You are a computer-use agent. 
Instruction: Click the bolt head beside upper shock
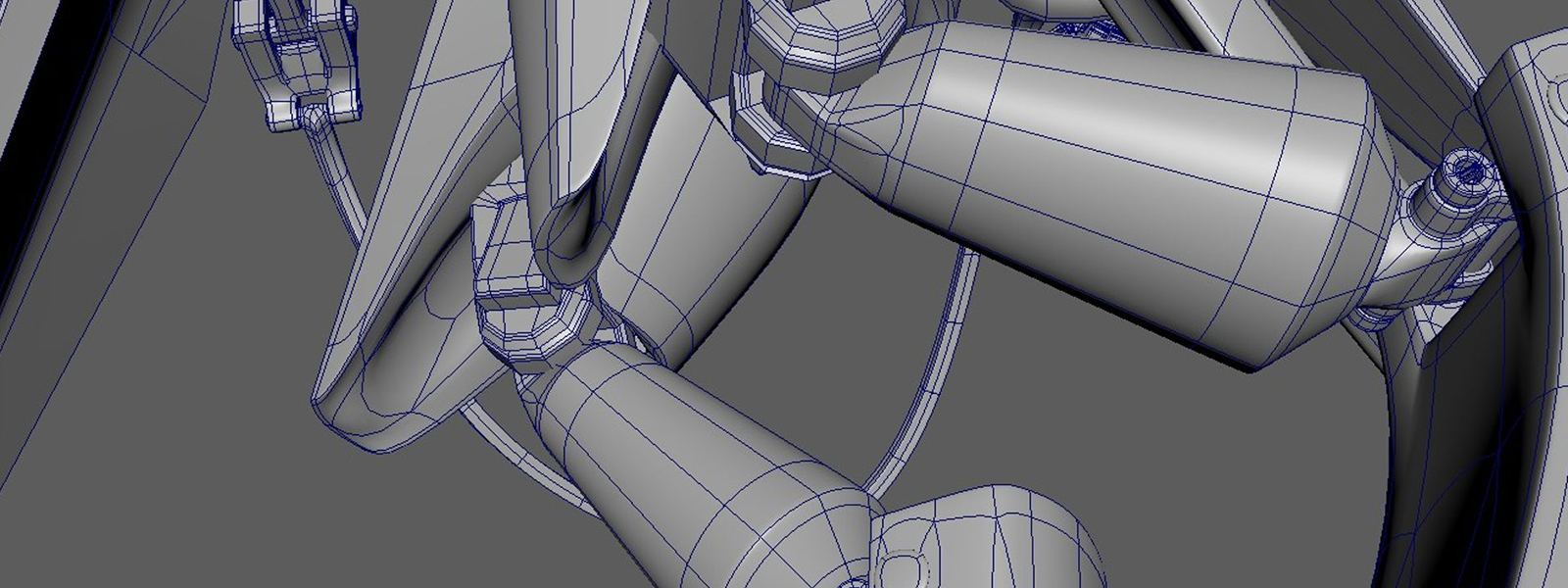tap(1463, 172)
